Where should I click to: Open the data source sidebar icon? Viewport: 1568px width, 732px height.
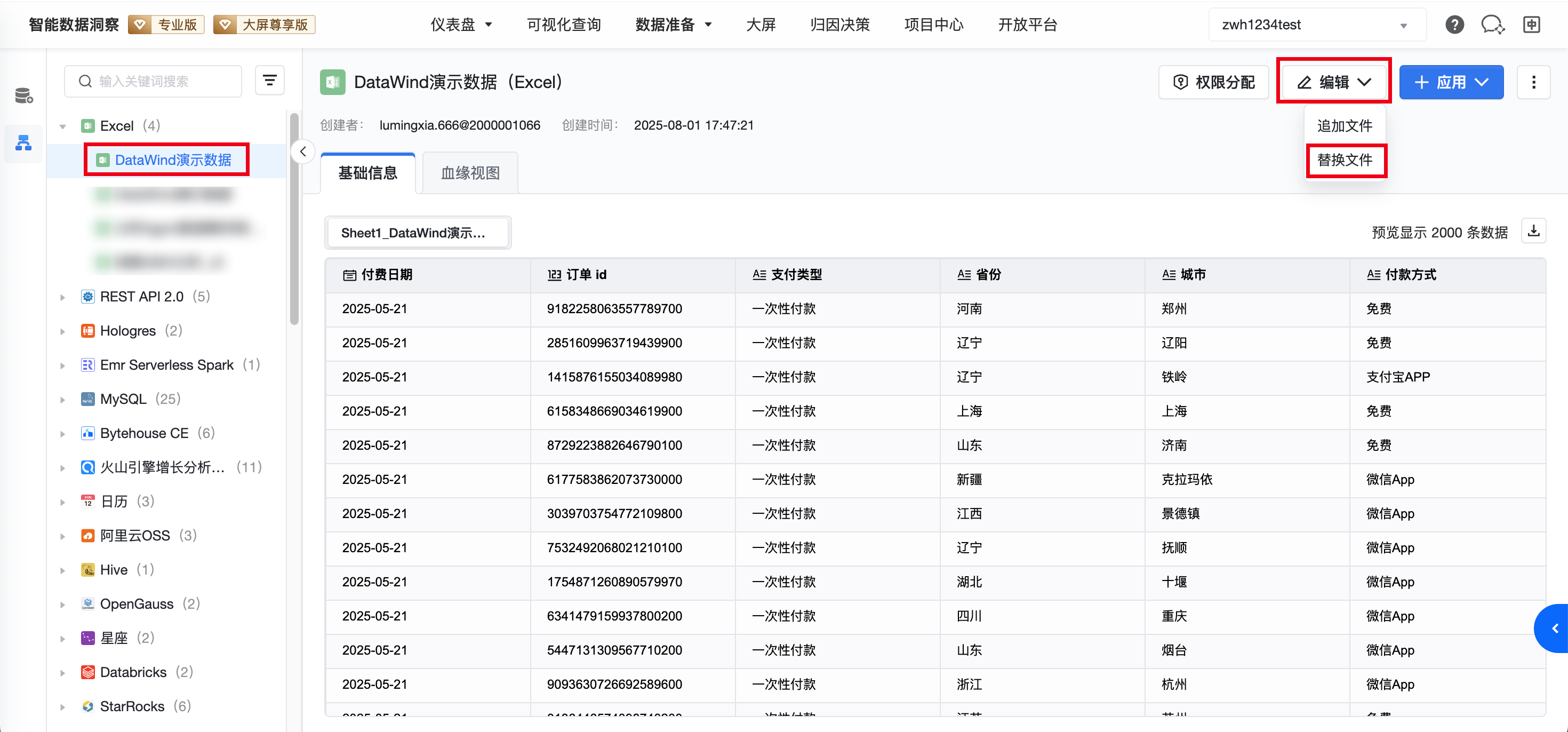tap(24, 96)
